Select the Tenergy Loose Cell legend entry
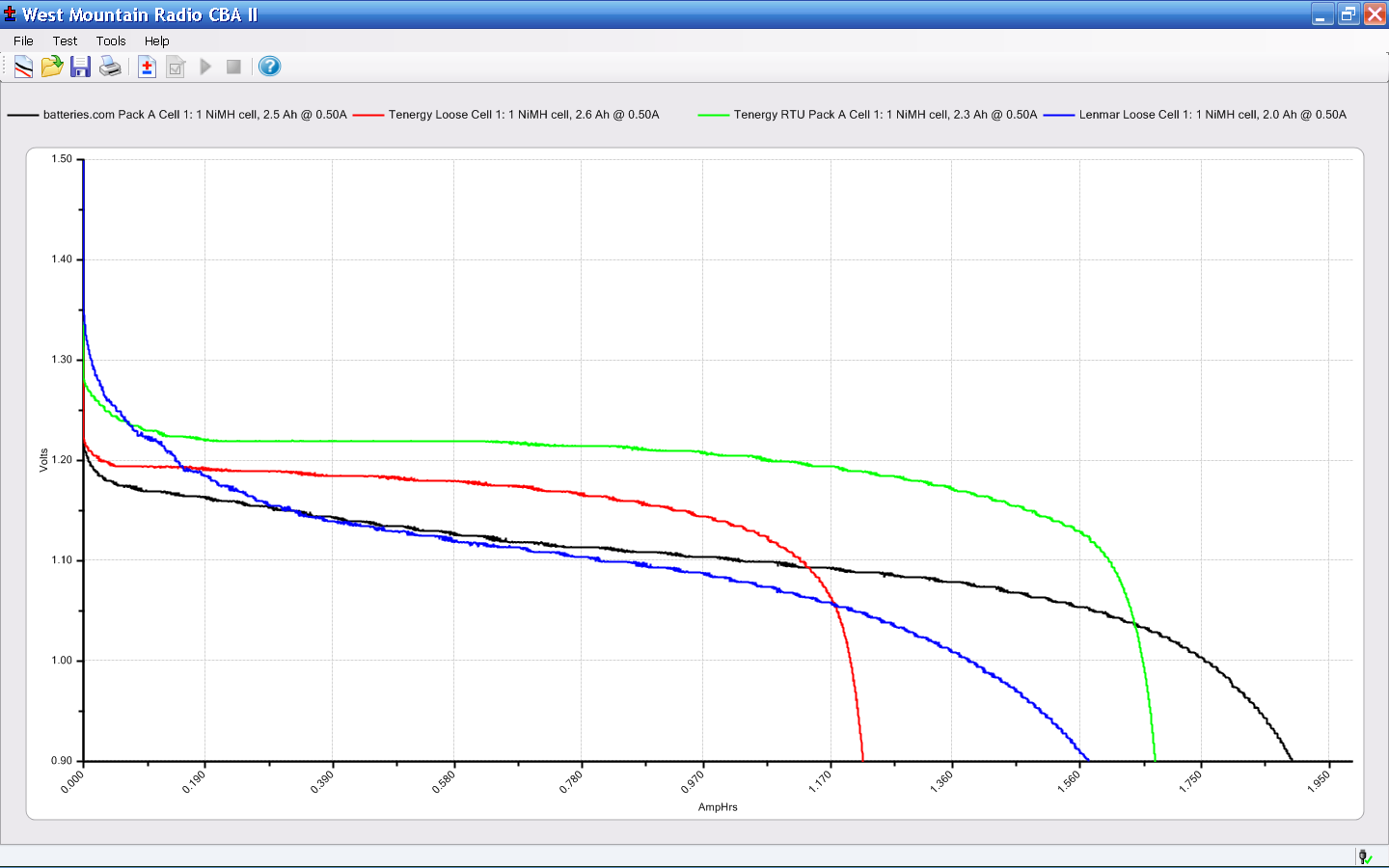The image size is (1389, 868). click(x=523, y=115)
